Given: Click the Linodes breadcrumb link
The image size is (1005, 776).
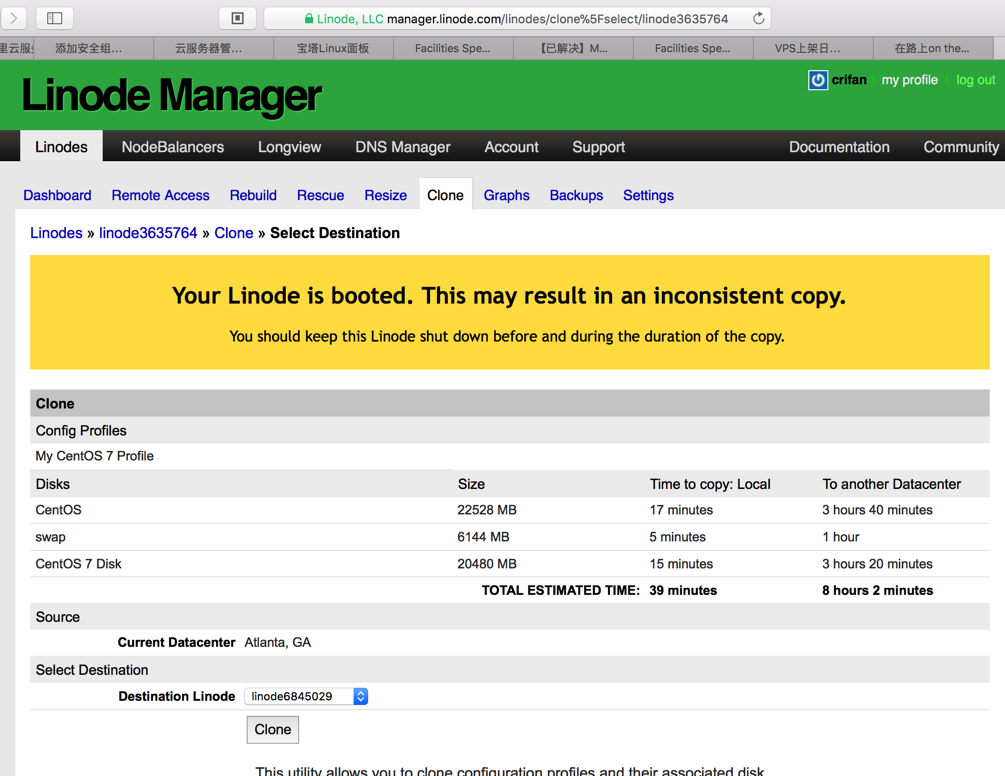Looking at the screenshot, I should tap(56, 233).
